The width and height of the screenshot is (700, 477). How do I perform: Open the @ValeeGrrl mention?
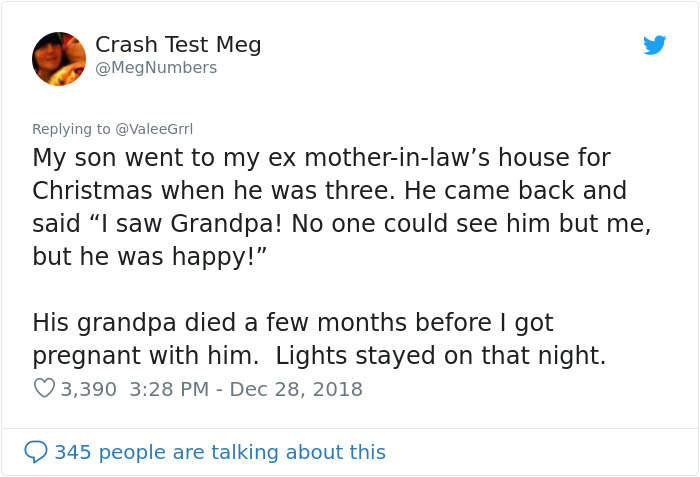point(154,128)
